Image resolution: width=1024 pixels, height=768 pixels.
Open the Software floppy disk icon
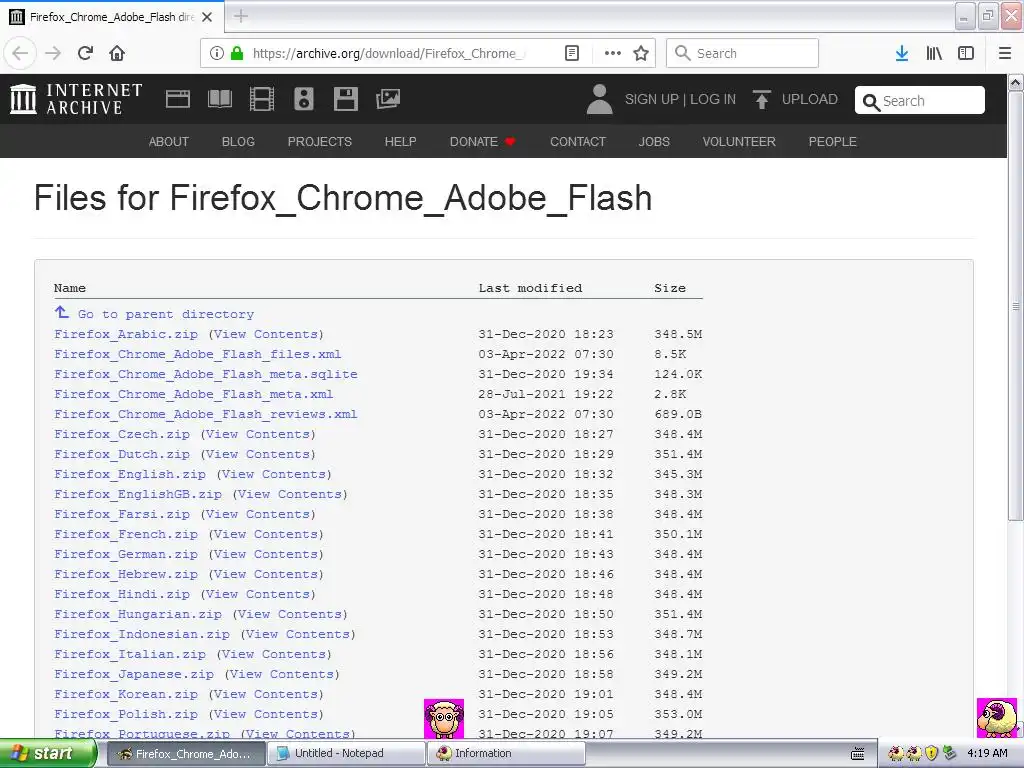point(345,99)
